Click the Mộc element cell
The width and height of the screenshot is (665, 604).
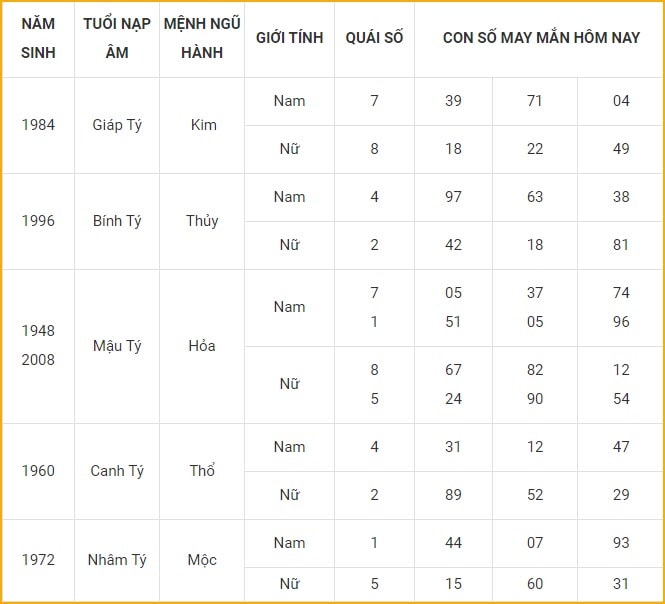(202, 560)
